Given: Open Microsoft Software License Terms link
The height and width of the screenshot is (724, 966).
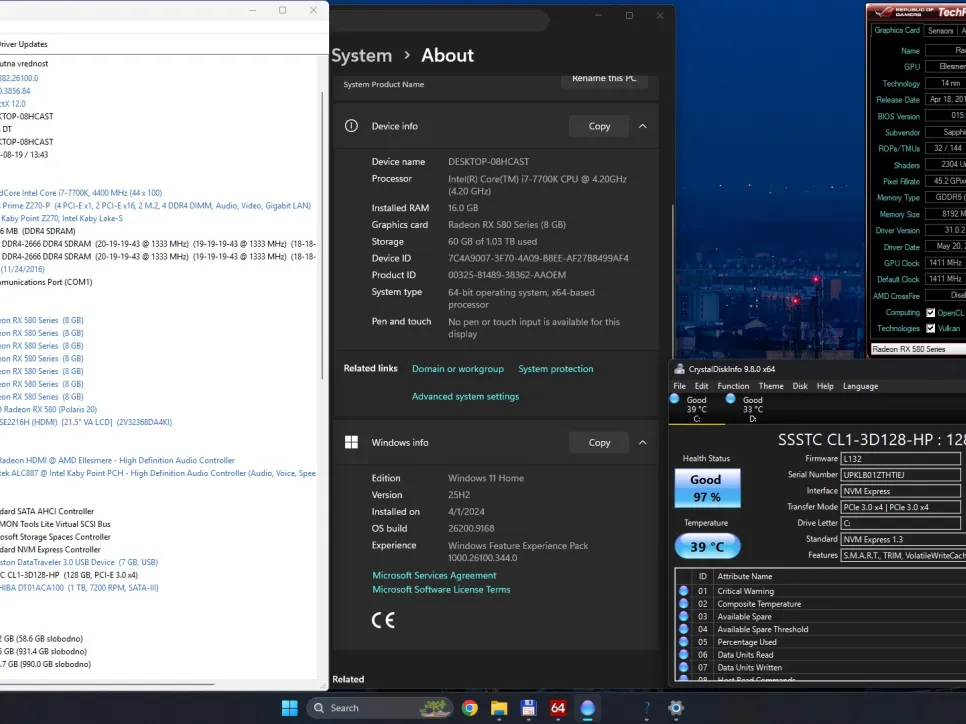Looking at the screenshot, I should coord(441,589).
